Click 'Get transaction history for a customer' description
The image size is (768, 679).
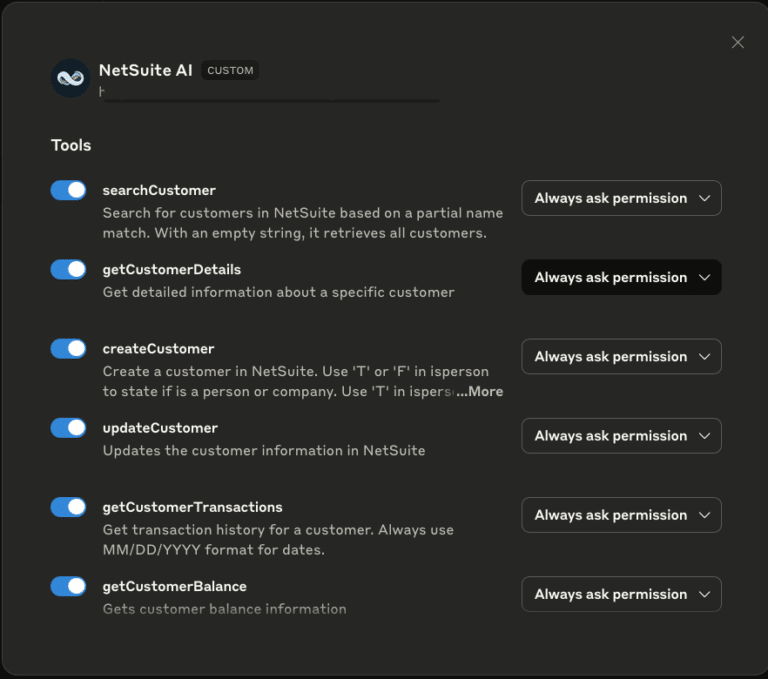pos(278,540)
